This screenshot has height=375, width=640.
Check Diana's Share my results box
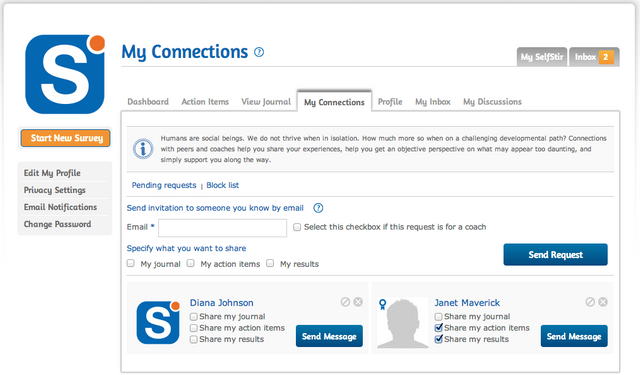coord(194,339)
